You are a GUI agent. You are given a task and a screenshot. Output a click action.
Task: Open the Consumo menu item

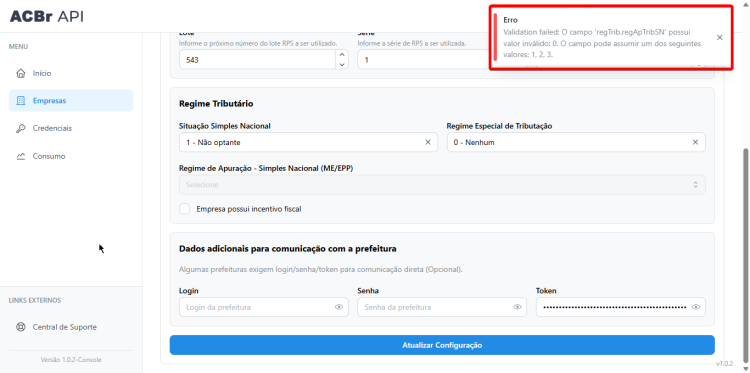pyautogui.click(x=71, y=156)
